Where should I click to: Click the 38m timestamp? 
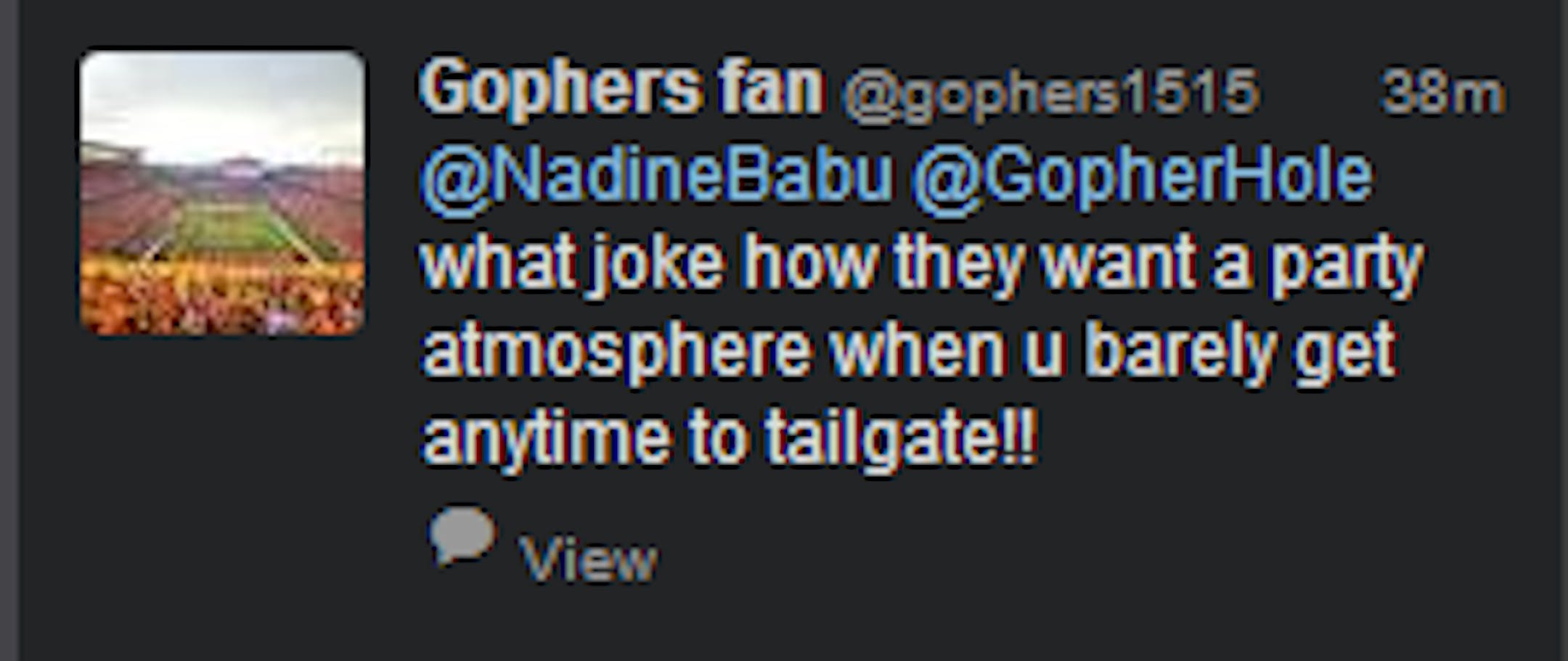(x=1442, y=93)
